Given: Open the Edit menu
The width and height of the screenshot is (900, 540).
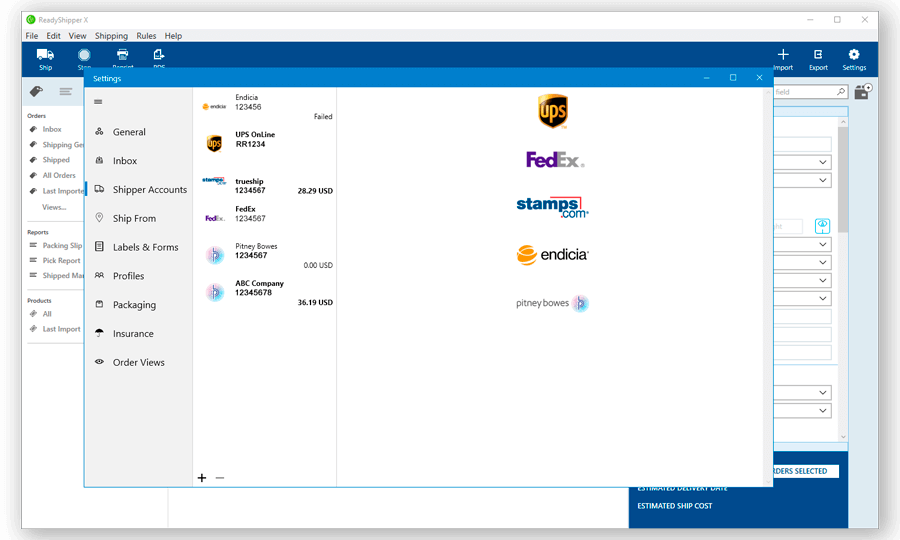Looking at the screenshot, I should pyautogui.click(x=53, y=36).
